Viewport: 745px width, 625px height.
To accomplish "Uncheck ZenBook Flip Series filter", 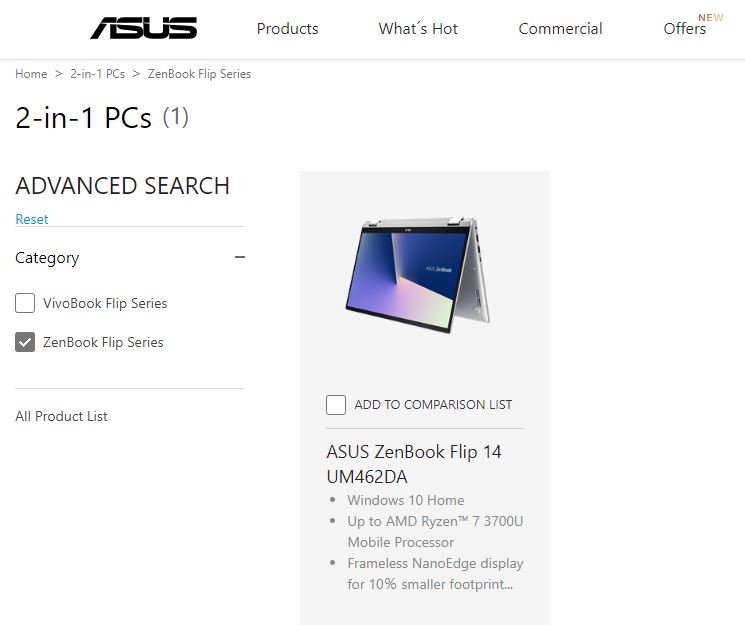I will pyautogui.click(x=25, y=342).
